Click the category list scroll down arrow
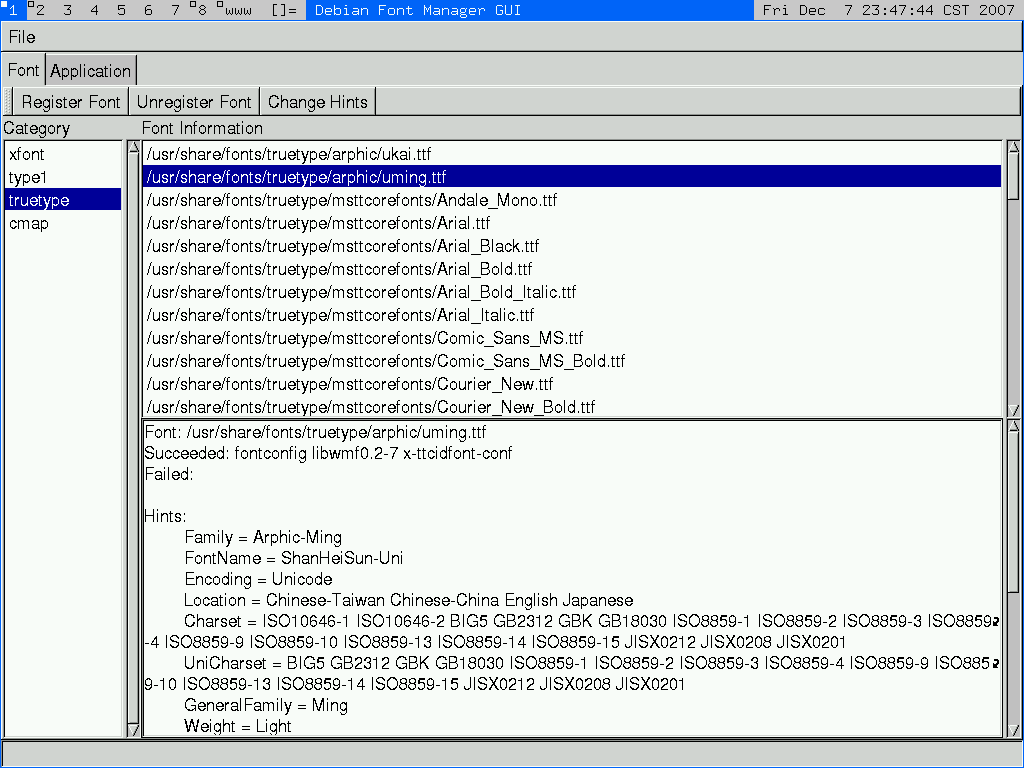Image resolution: width=1024 pixels, height=768 pixels. pos(134,730)
